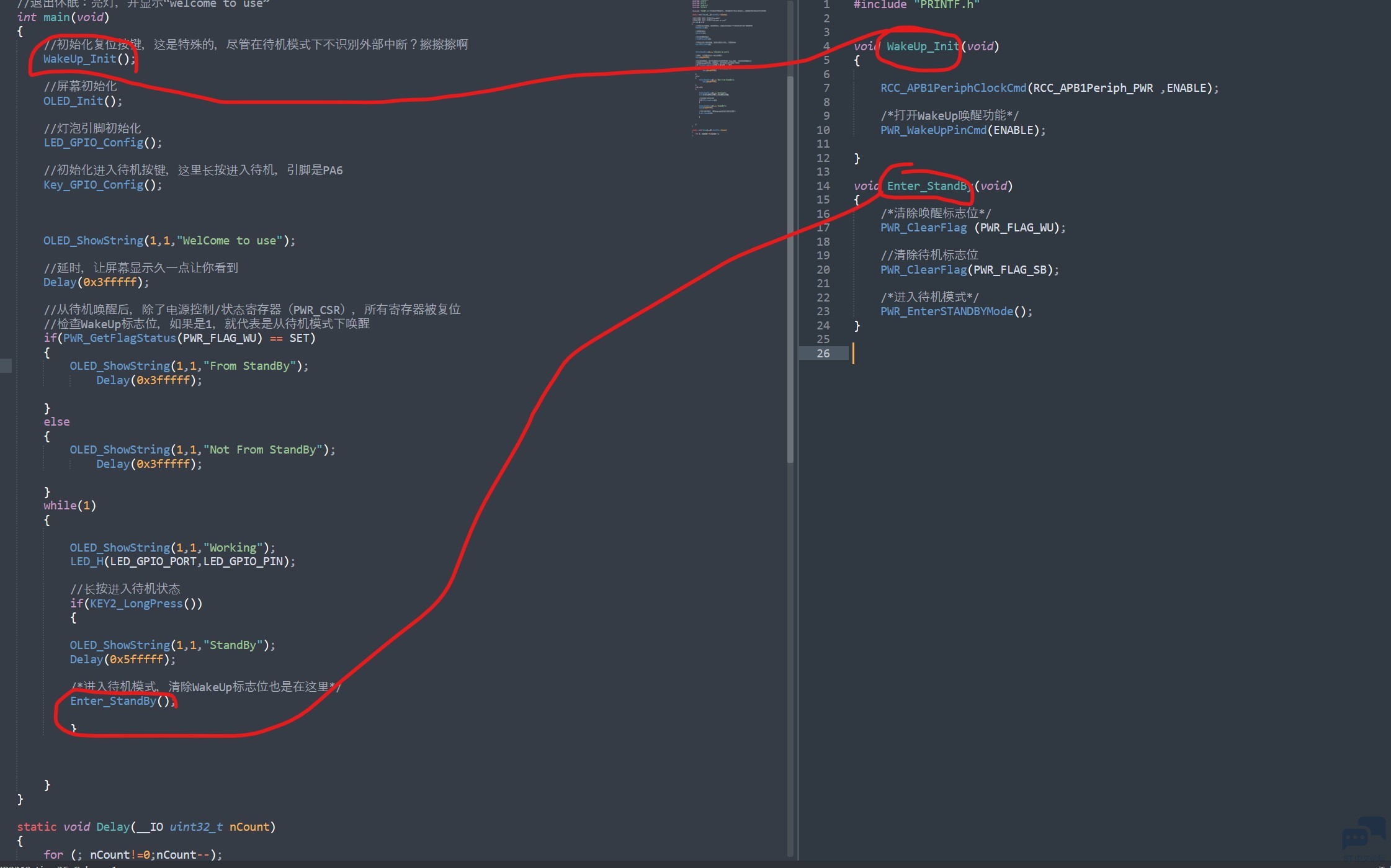This screenshot has width=1391, height=868.
Task: Click the comment mentioning 引脚是PA6
Action: point(193,170)
